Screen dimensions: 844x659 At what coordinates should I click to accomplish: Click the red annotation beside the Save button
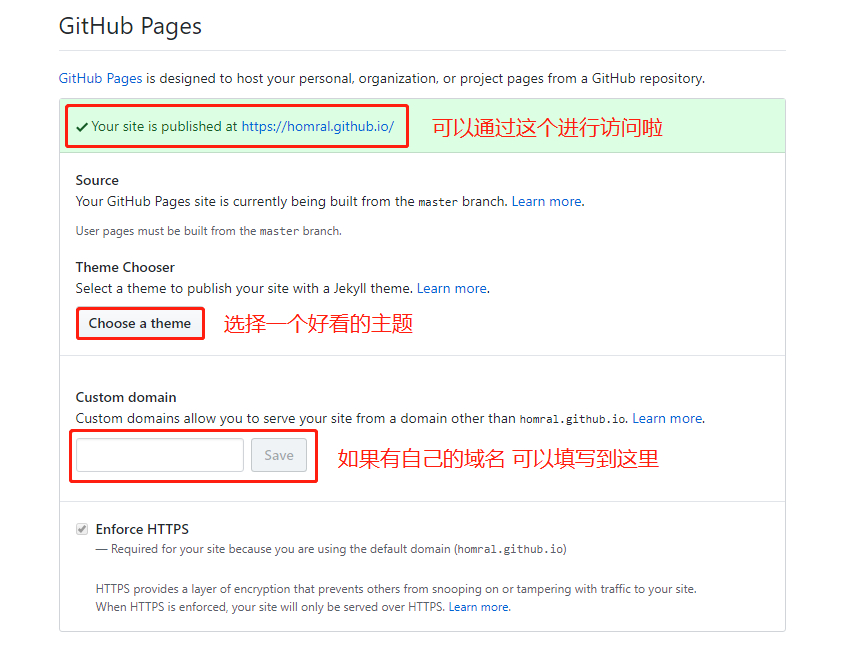pyautogui.click(x=498, y=459)
